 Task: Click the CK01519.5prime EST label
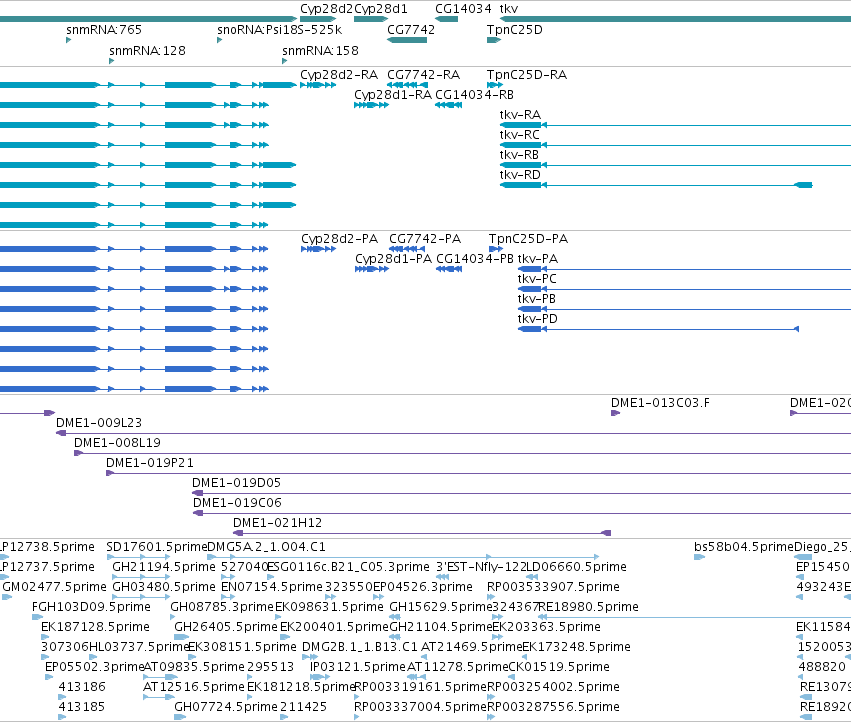point(559,667)
